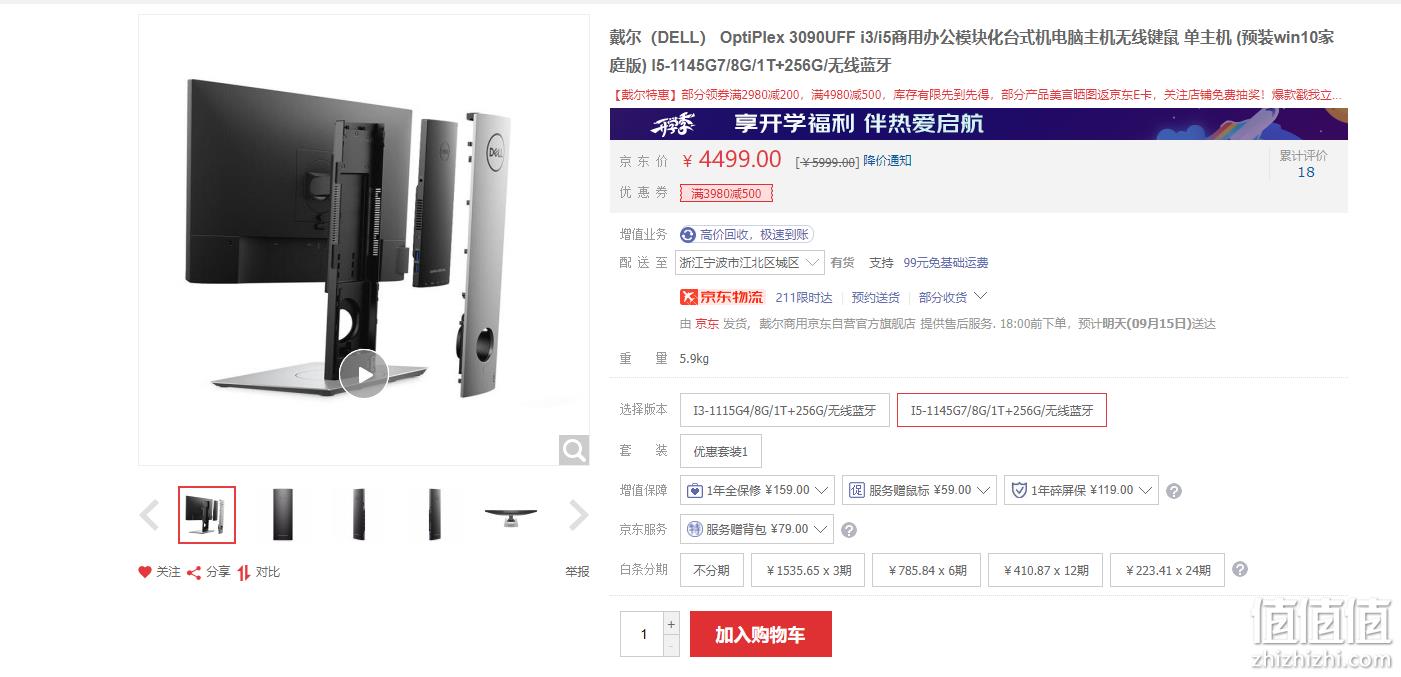Click 降价通知 link
Image resolution: width=1401 pixels, height=677 pixels.
888,160
